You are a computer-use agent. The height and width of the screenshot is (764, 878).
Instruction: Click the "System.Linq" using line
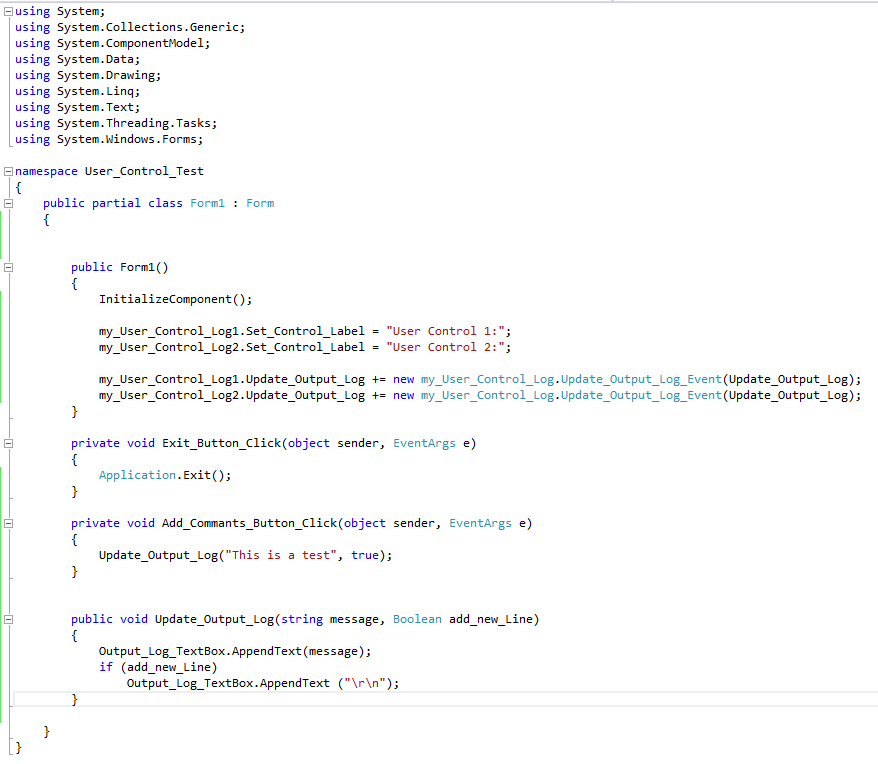click(77, 91)
